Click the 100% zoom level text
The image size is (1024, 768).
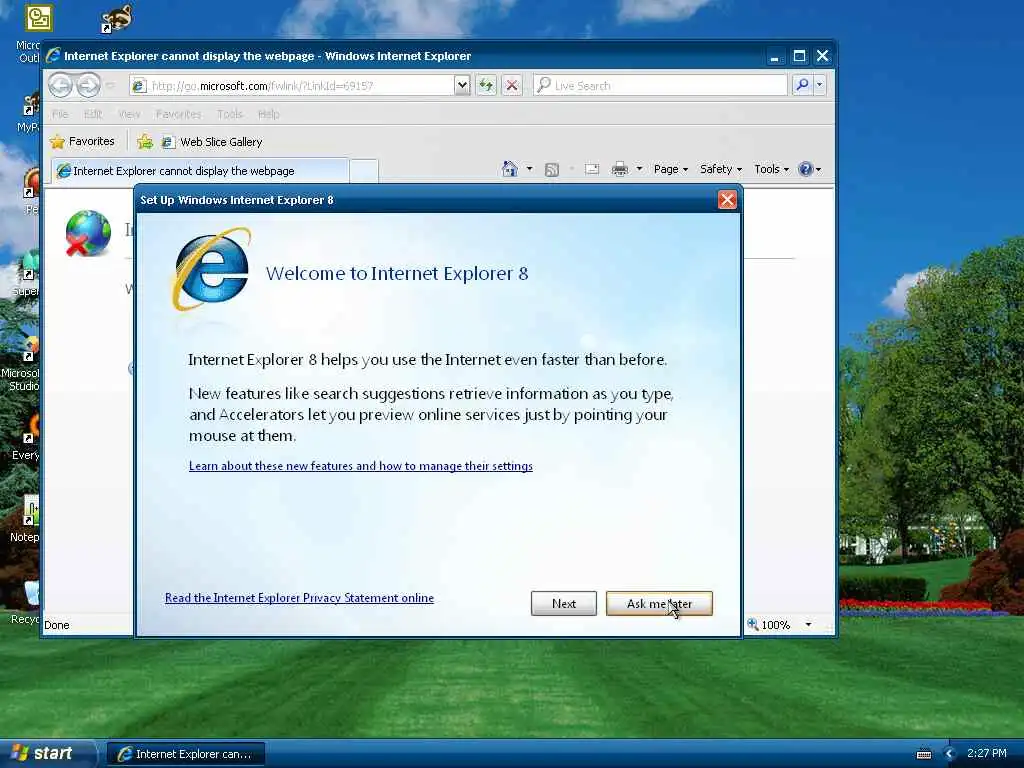coord(776,625)
